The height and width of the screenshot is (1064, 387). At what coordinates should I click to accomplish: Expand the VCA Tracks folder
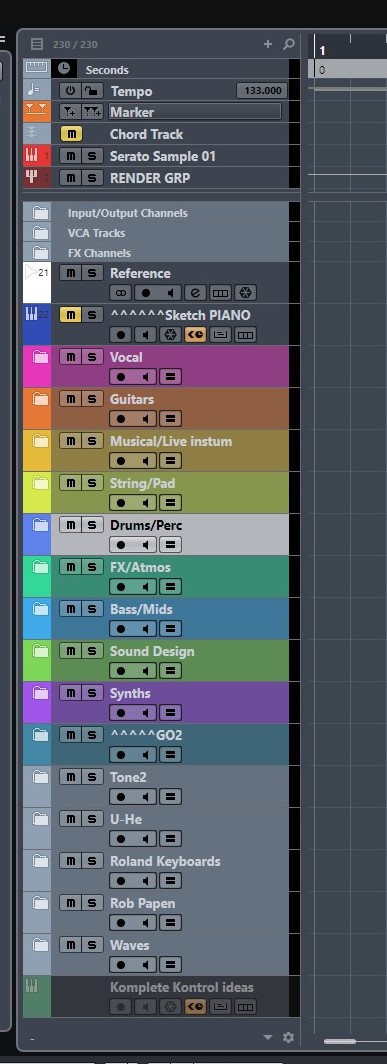[41, 233]
